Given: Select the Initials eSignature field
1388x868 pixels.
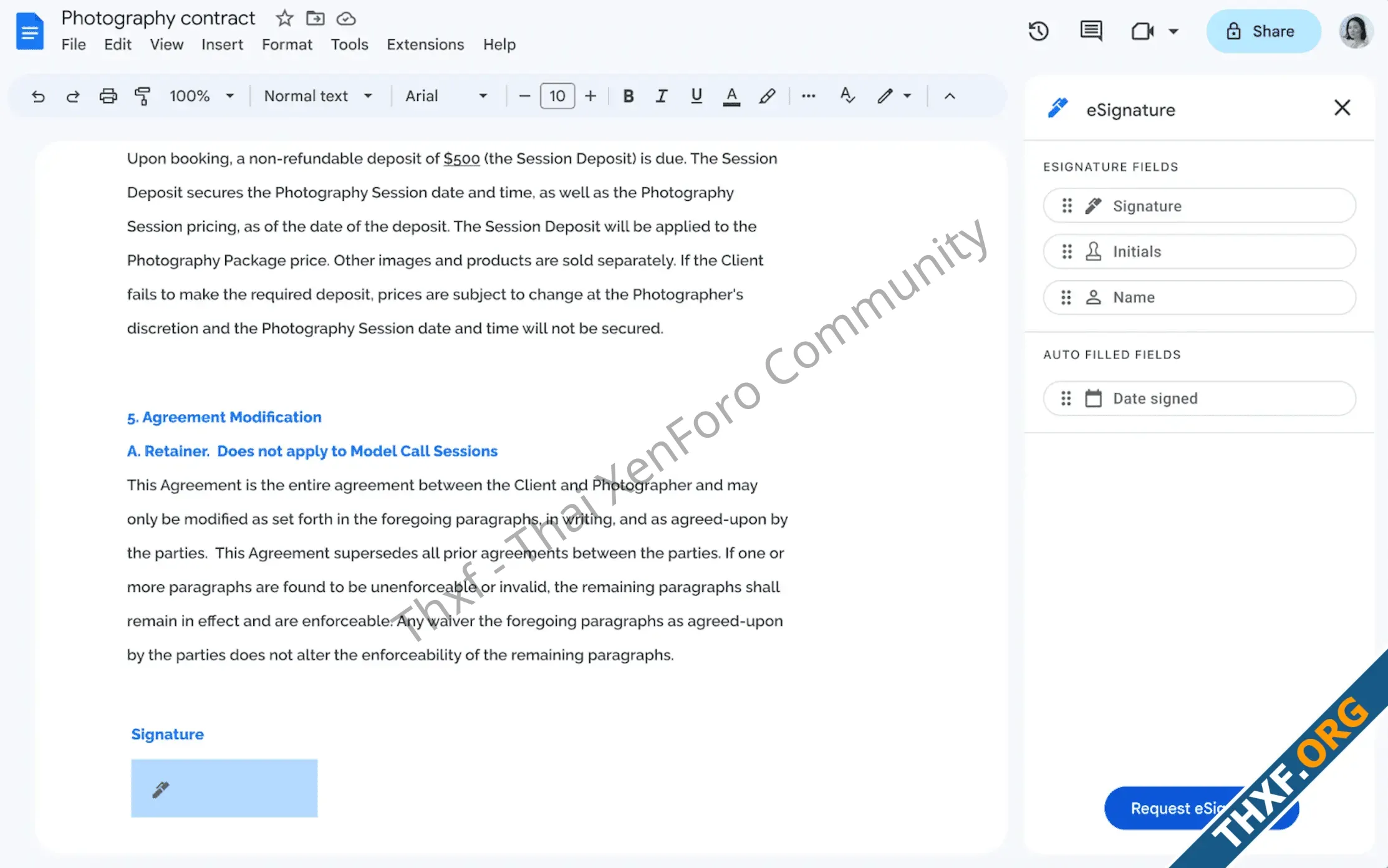Looking at the screenshot, I should (1199, 251).
